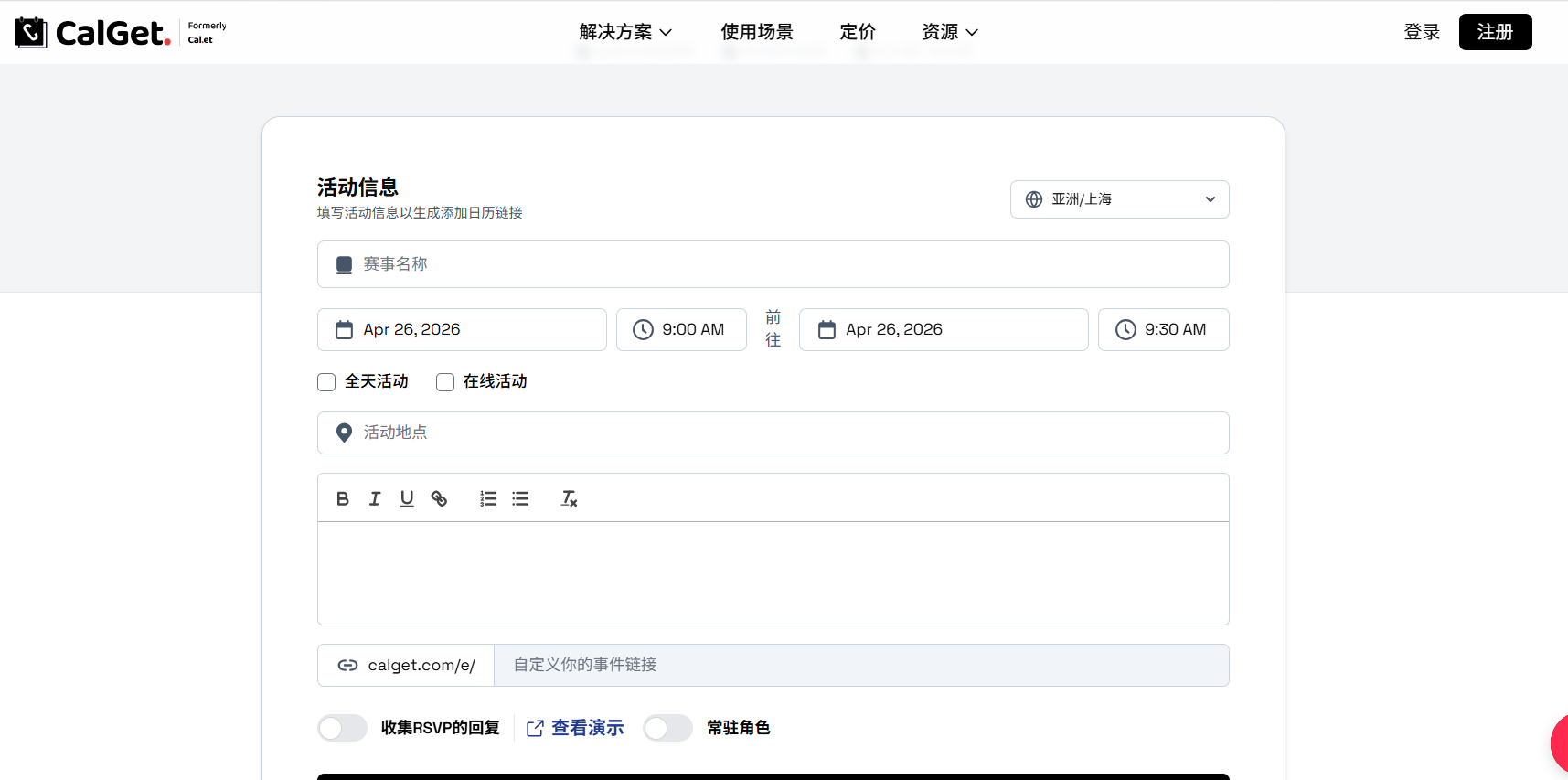Click the 注册 button
1568x780 pixels.
coord(1495,32)
